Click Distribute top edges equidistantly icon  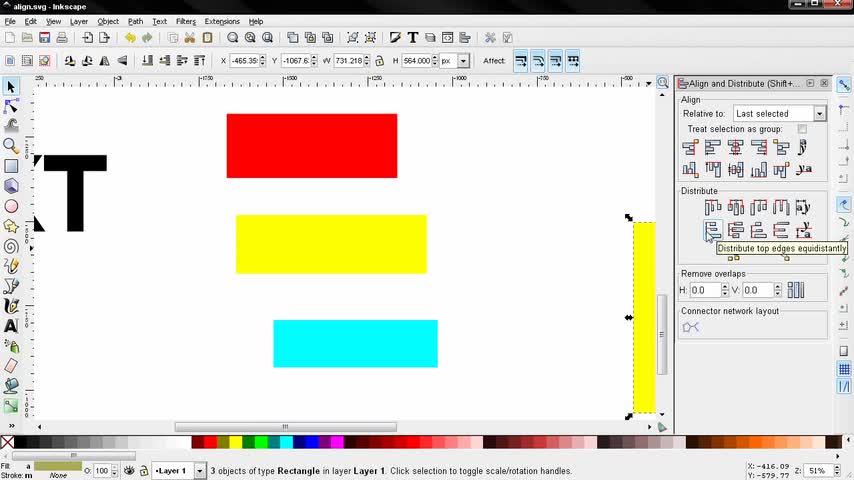712,230
